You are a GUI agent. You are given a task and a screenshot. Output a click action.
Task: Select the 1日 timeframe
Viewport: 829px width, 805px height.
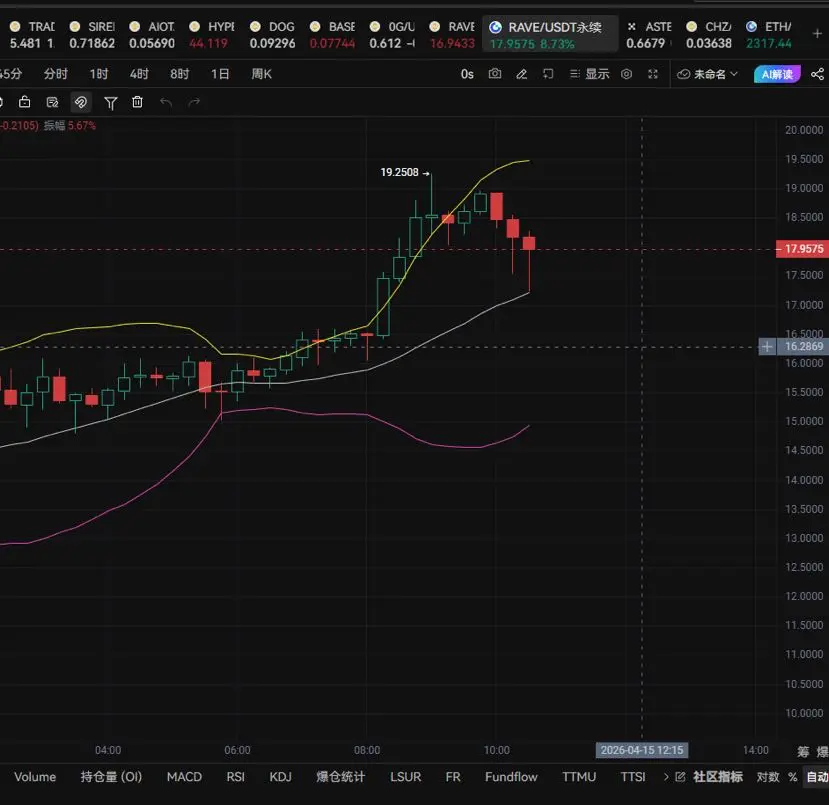220,74
